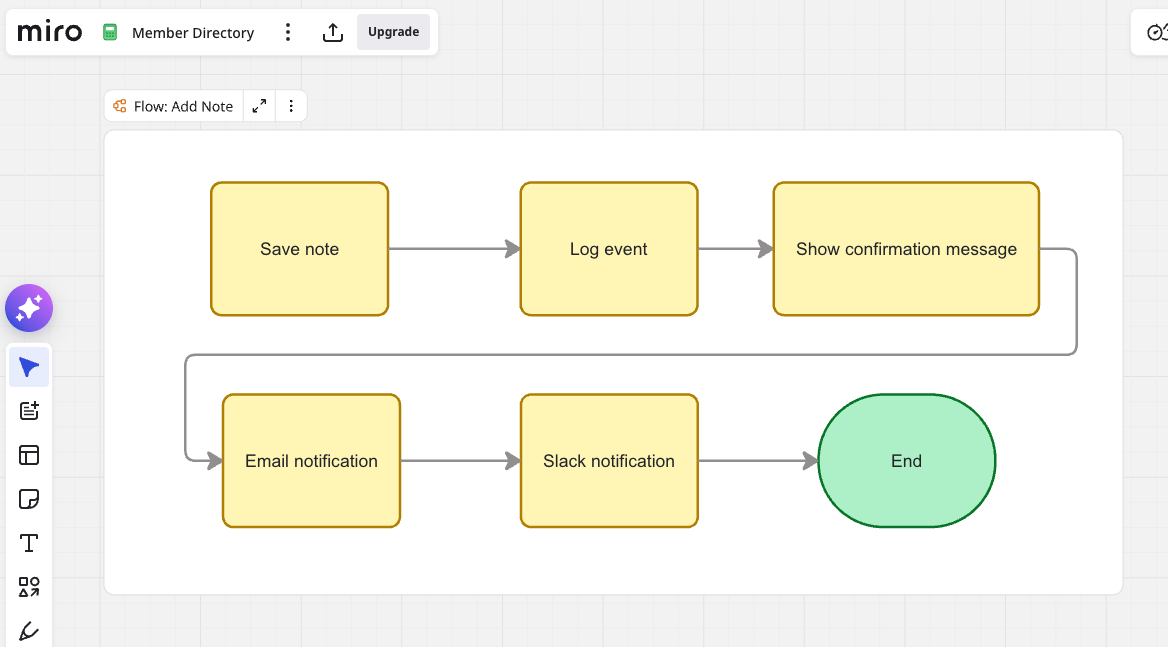Select the arrow from Save note to Log event
1168x647 pixels.
[454, 249]
